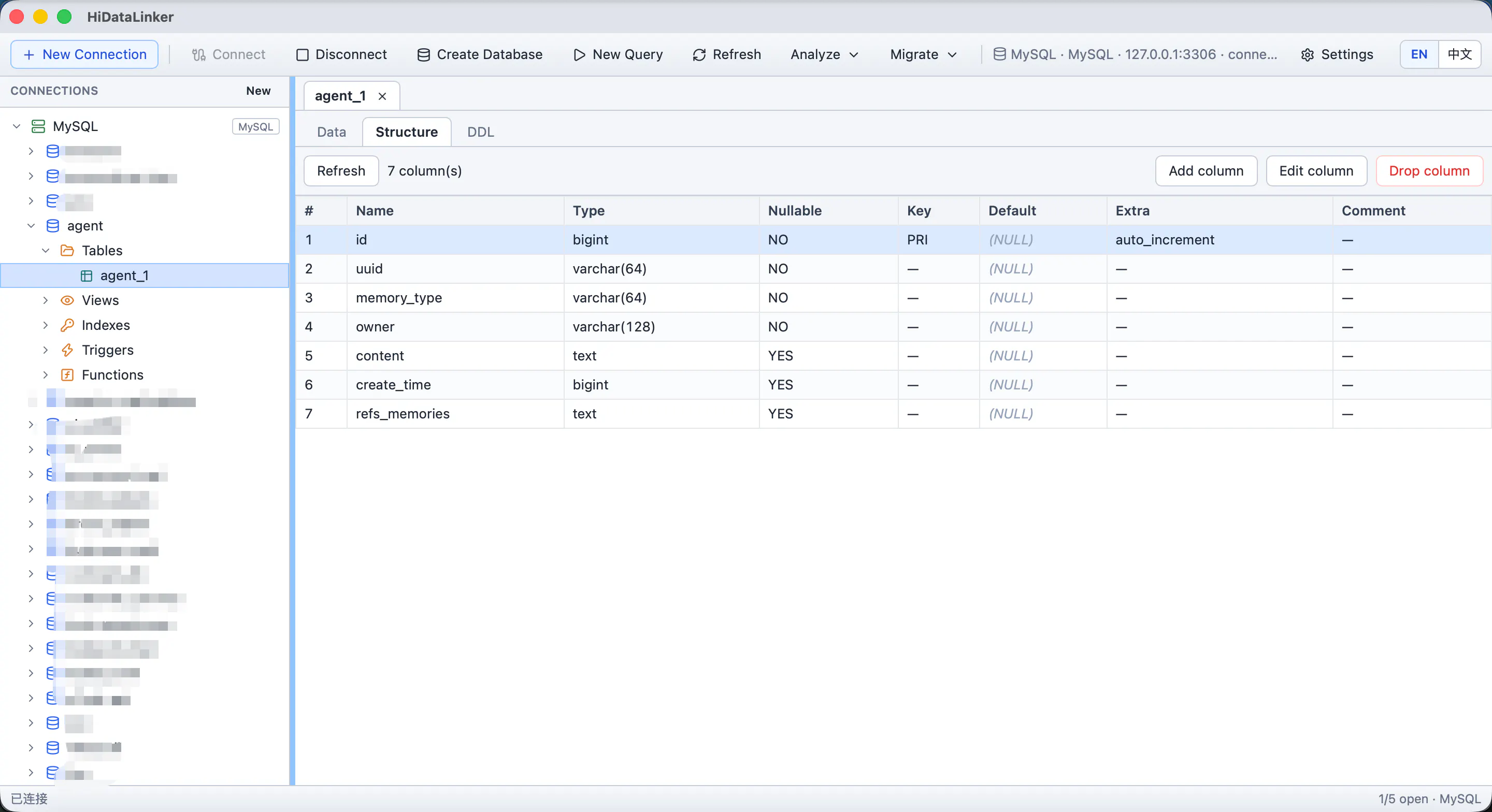Click the Tables folder icon

(x=67, y=251)
